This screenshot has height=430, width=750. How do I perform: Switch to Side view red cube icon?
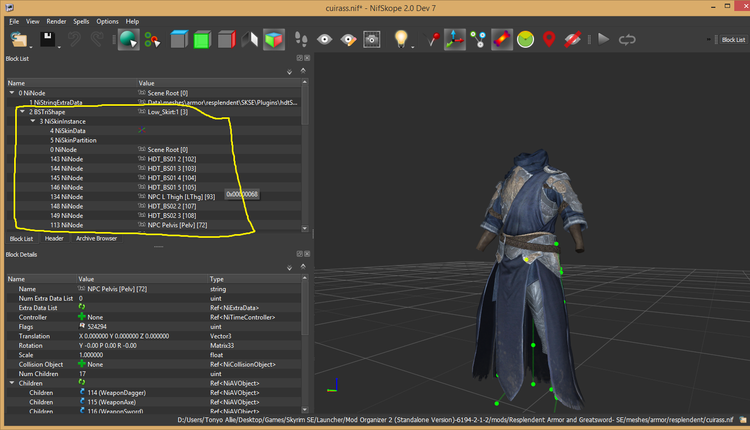coord(226,40)
